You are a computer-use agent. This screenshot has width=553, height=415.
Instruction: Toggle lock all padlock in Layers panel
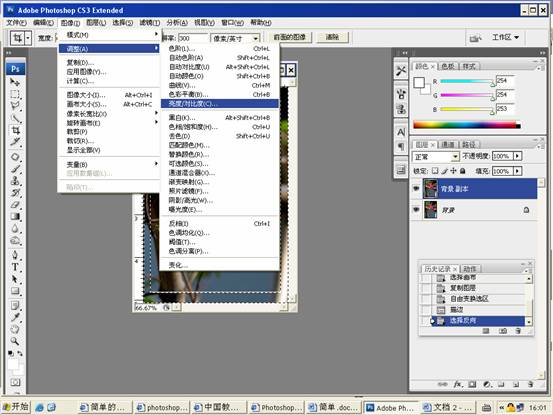pos(463,171)
